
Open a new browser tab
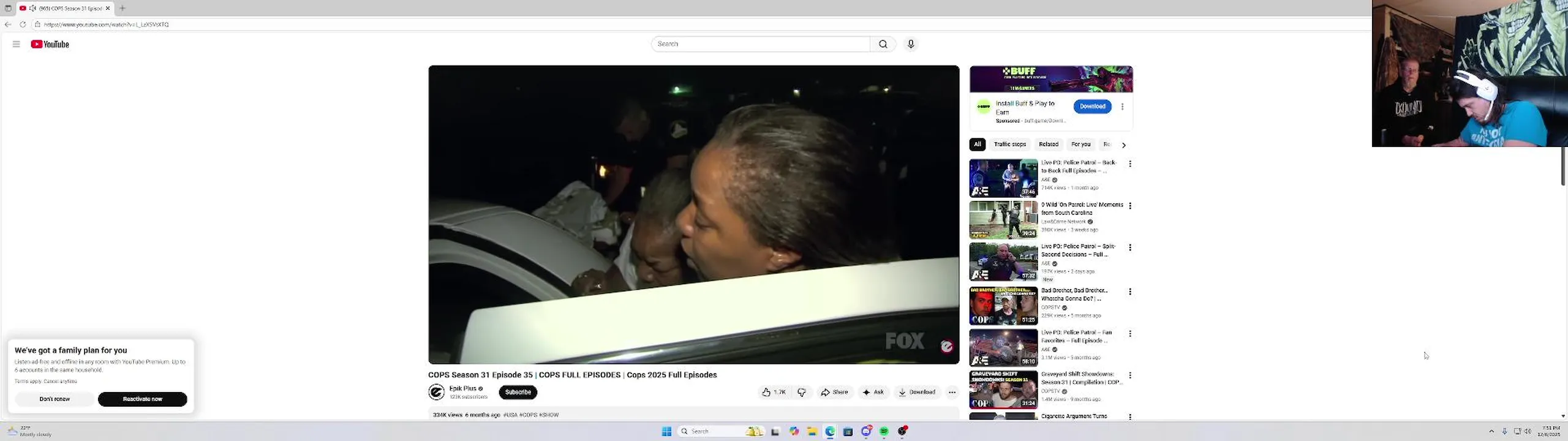[123, 8]
